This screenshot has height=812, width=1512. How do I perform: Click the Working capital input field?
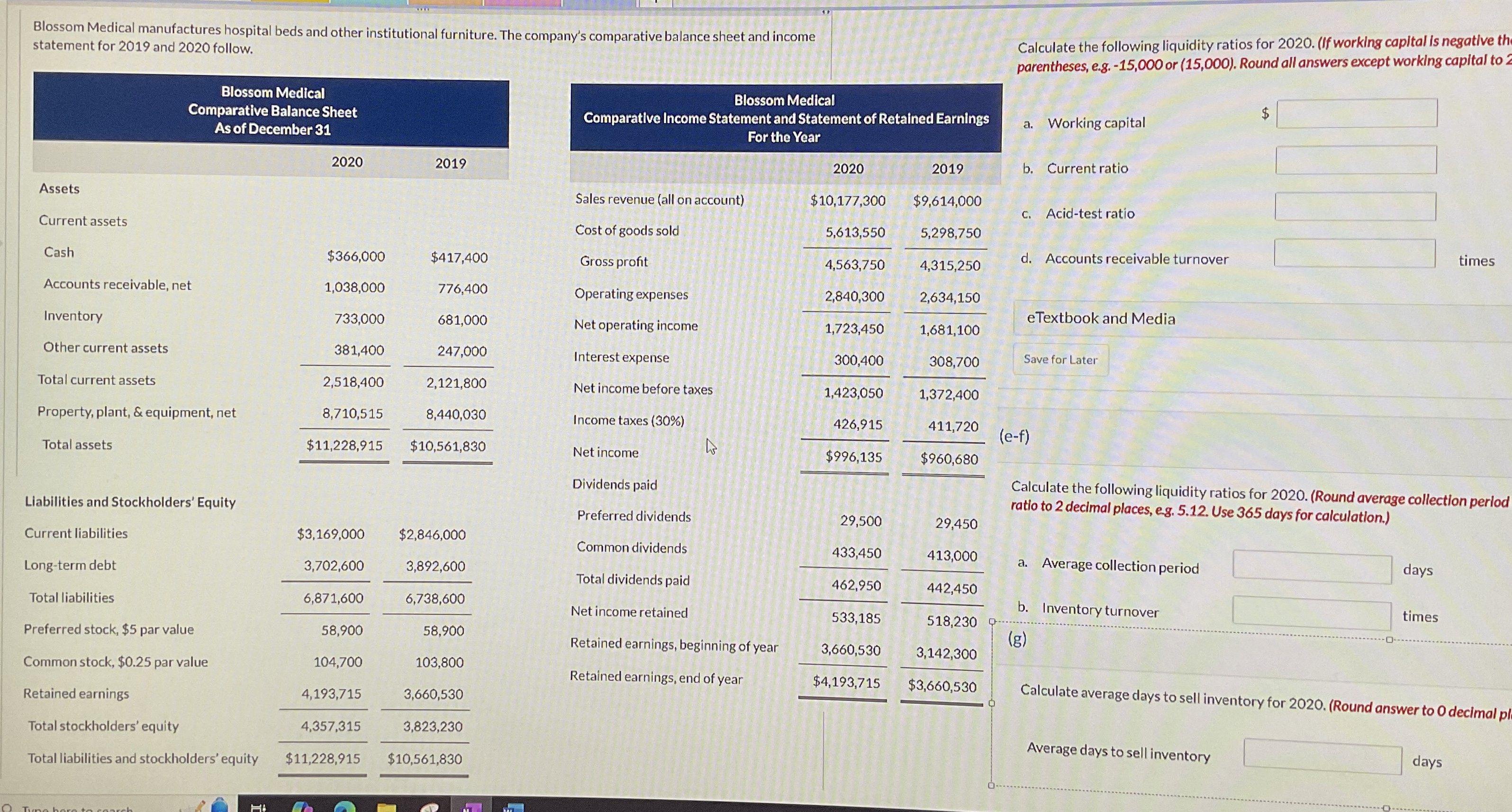(x=1357, y=113)
